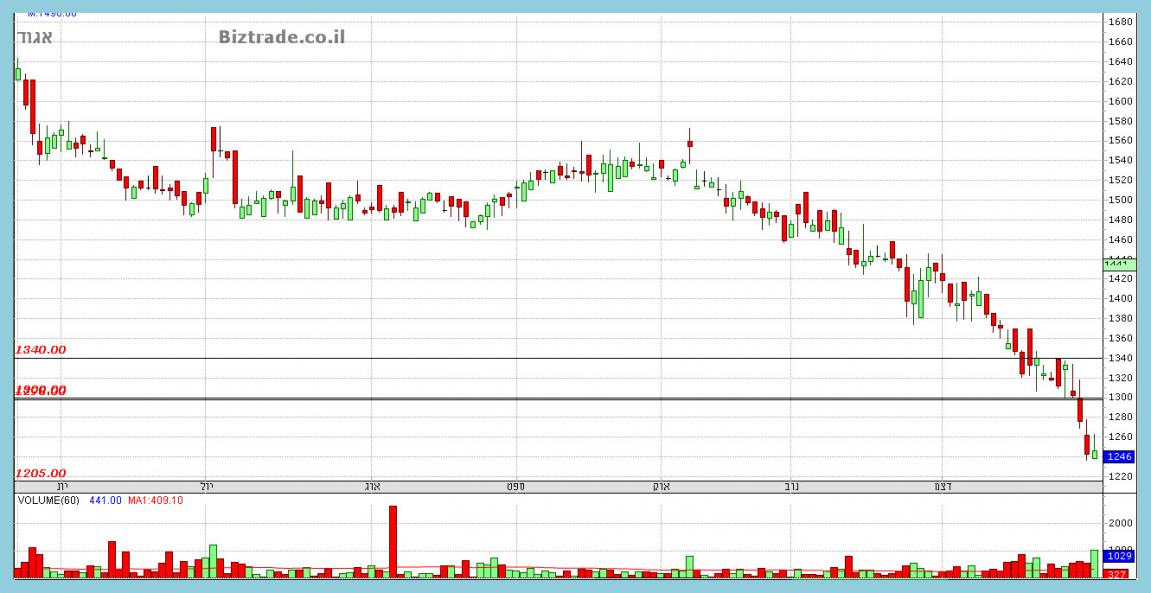Viewport: 1151px width, 593px height.
Task: Click the 1340.00 resistance level label
Action: click(40, 350)
